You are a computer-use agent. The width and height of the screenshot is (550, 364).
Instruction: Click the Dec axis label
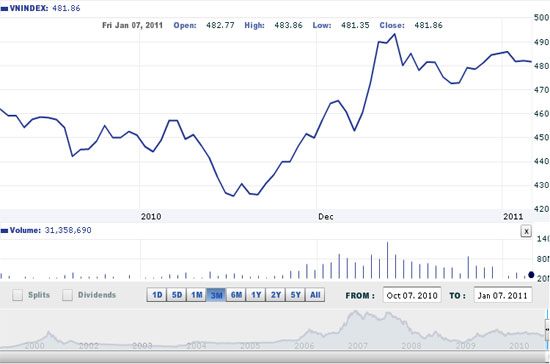point(326,217)
